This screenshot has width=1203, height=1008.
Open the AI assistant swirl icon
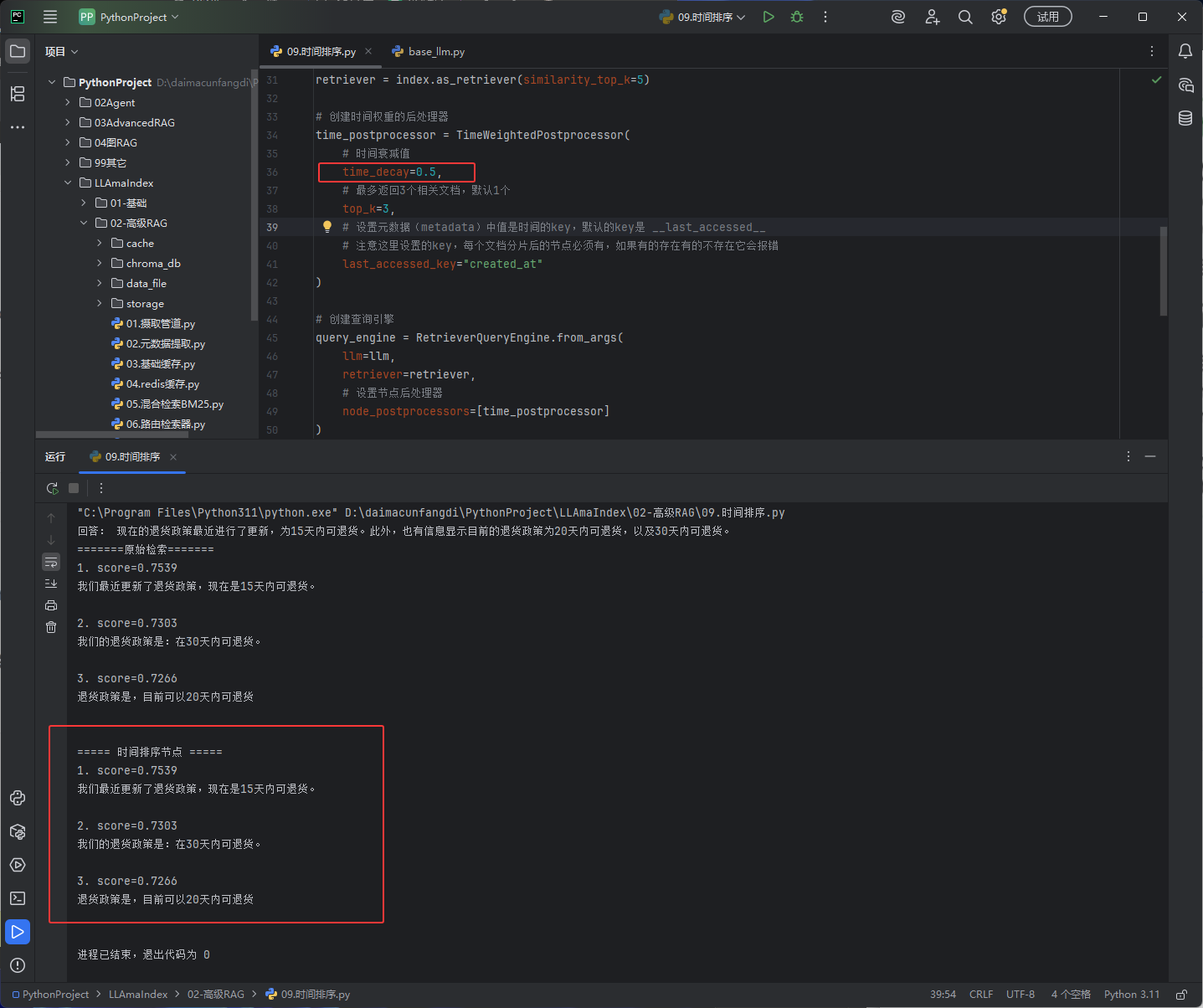coord(898,17)
